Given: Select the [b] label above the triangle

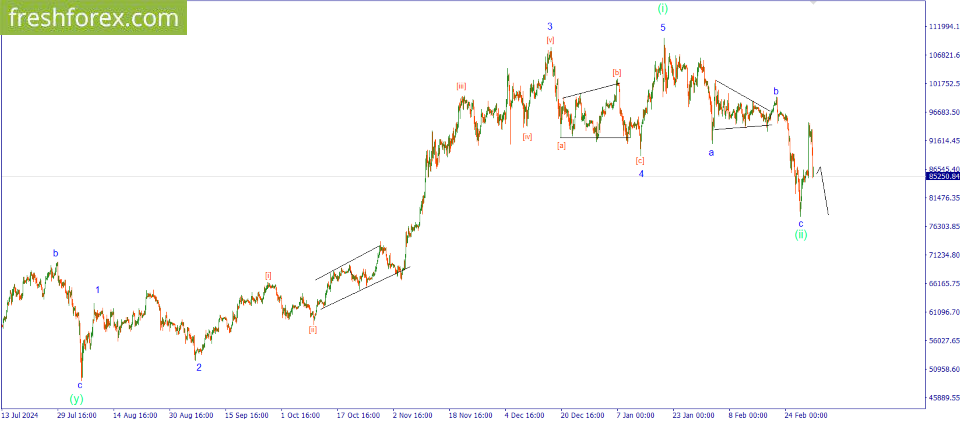Looking at the screenshot, I should 617,72.
